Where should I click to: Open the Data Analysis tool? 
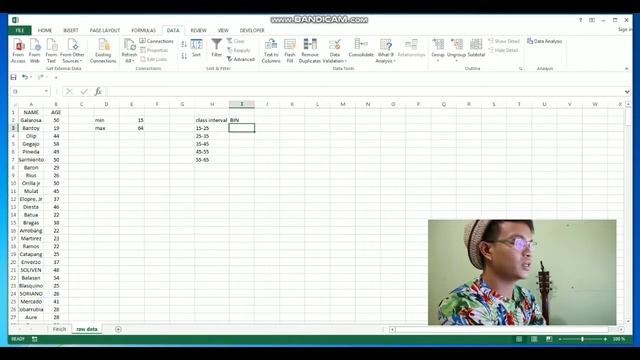[544, 41]
